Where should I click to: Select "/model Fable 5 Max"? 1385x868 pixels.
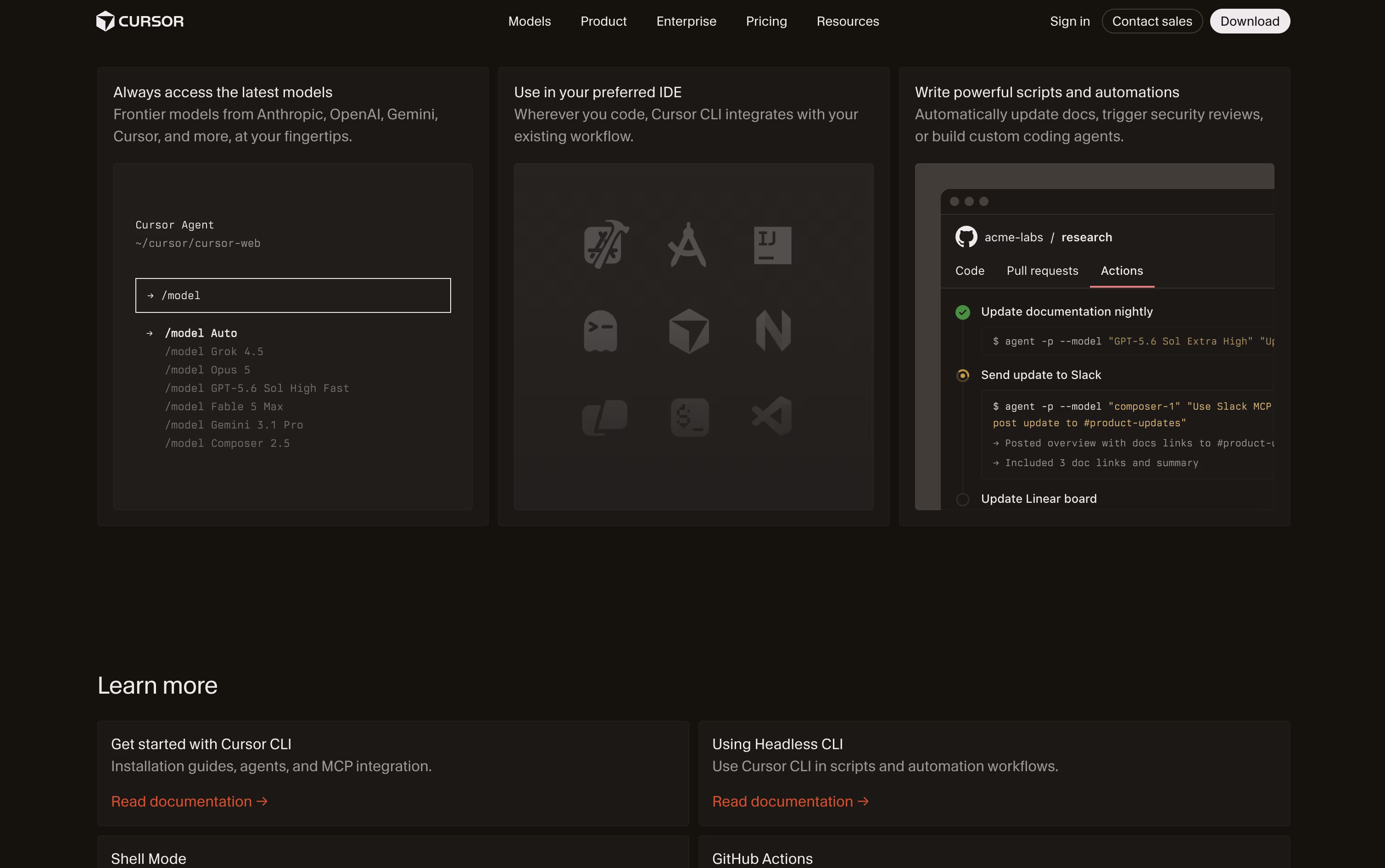click(x=224, y=406)
